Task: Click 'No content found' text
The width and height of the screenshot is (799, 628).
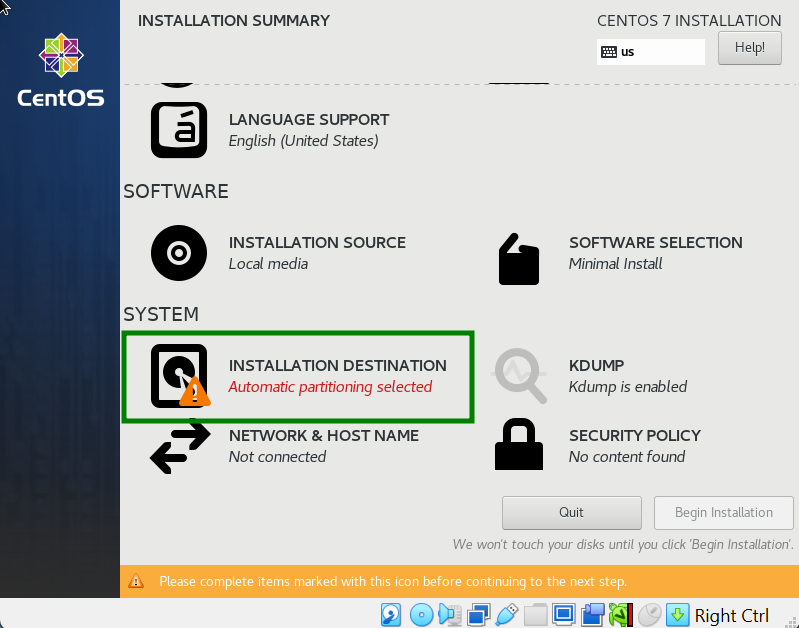Action: point(627,457)
